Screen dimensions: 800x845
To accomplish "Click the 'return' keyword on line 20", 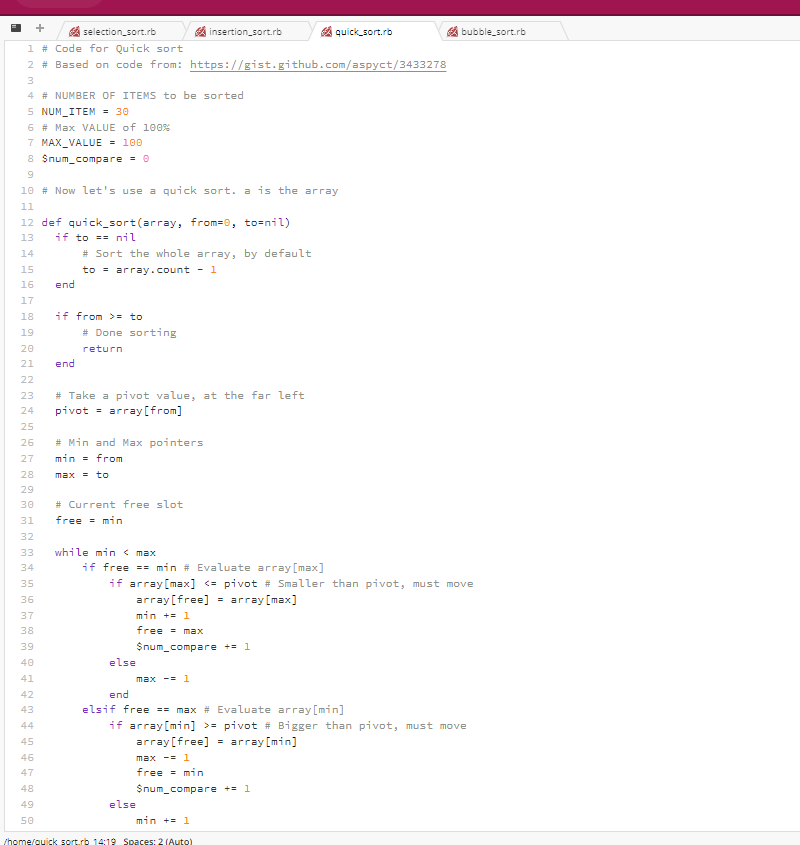I will click(x=102, y=349).
